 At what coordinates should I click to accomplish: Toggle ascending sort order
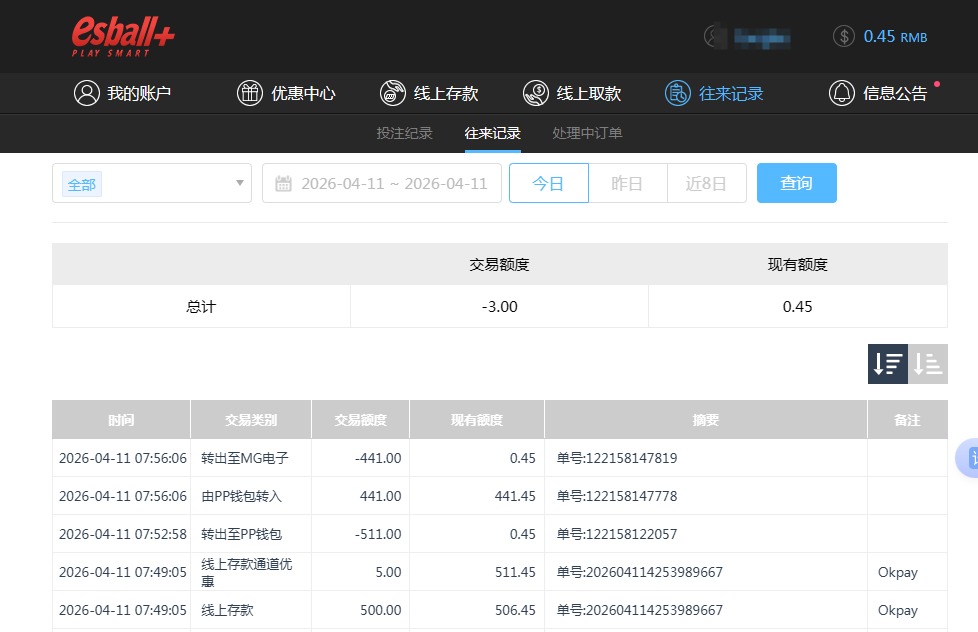[927, 363]
